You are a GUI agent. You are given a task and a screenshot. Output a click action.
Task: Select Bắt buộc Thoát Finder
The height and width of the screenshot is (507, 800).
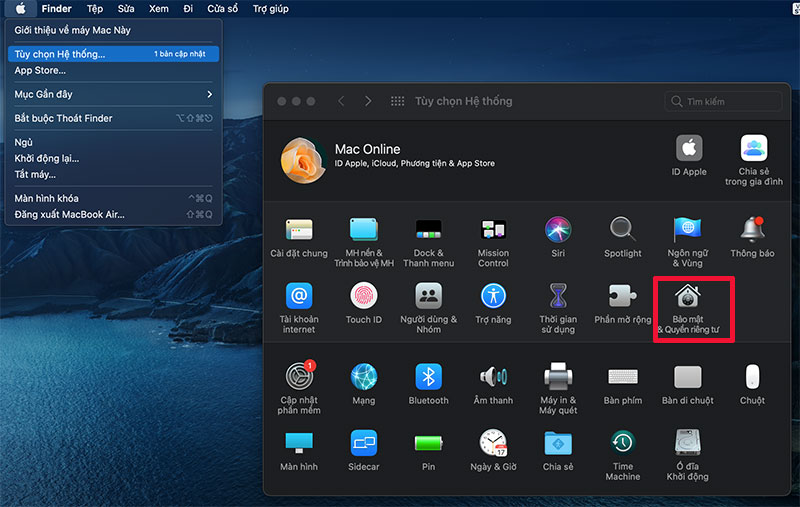click(113, 118)
